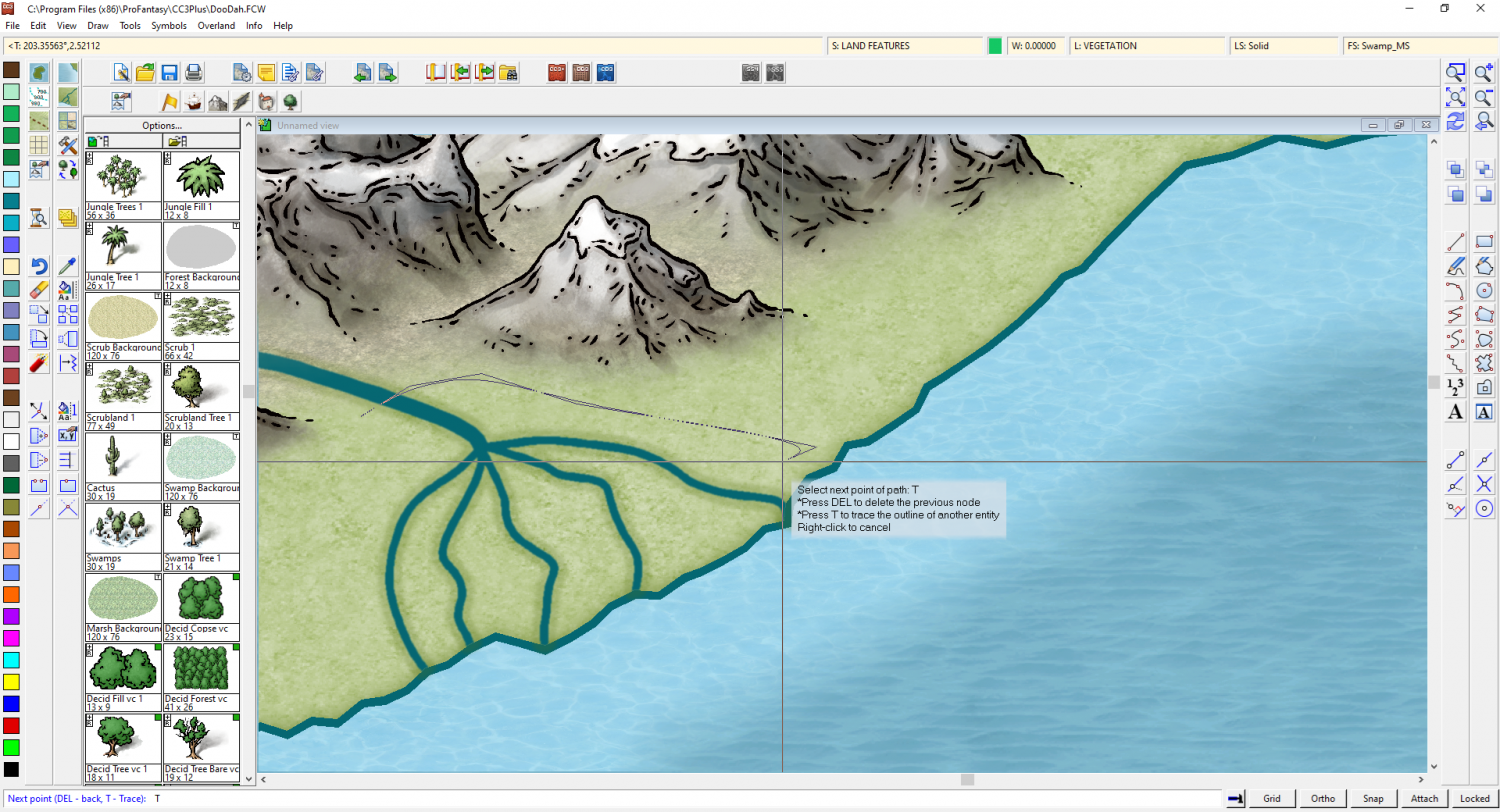The height and width of the screenshot is (812, 1500).
Task: Open the File menu
Action: click(x=12, y=25)
